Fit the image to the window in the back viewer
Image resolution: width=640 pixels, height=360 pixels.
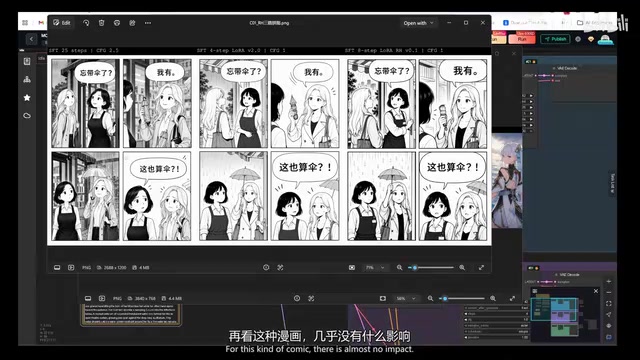383,298
